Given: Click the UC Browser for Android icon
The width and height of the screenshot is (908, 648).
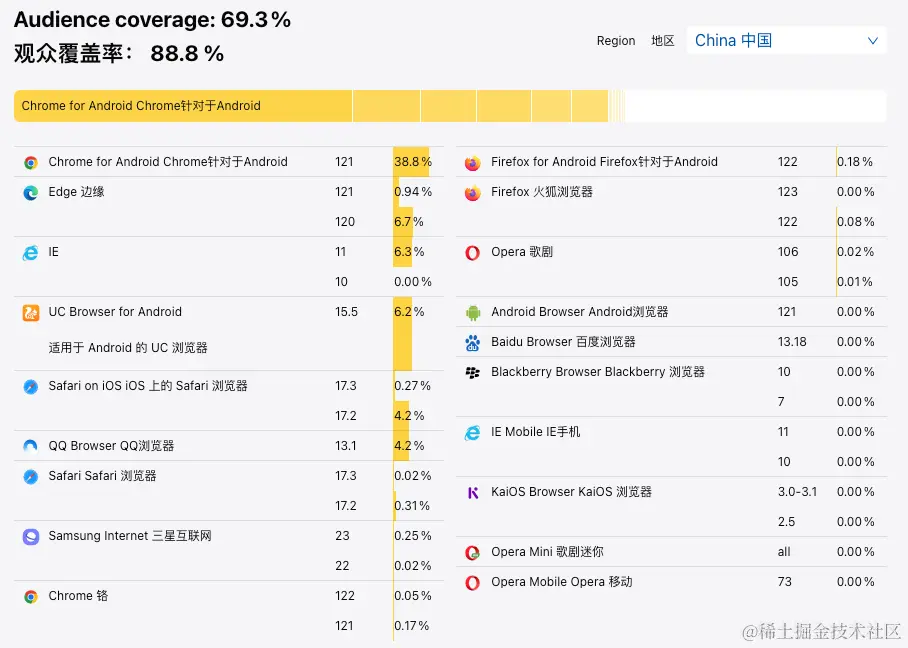Looking at the screenshot, I should click(x=31, y=313).
